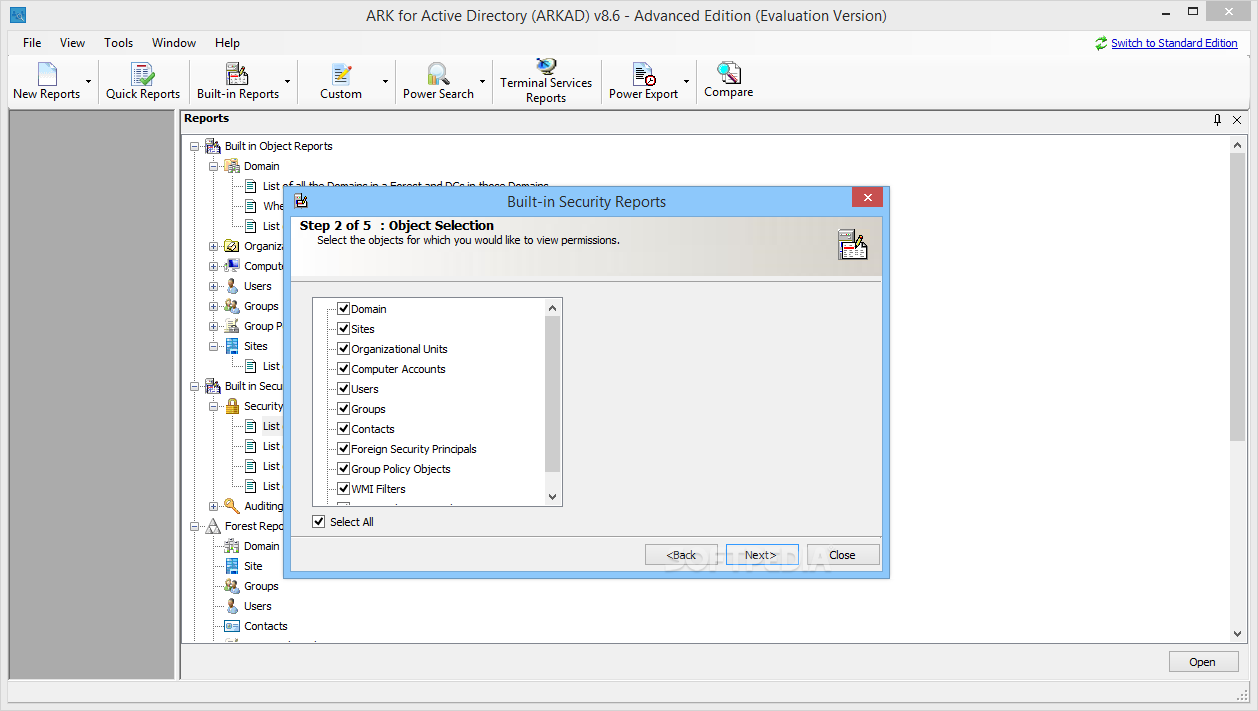Launch Quick Reports from the toolbar
The width and height of the screenshot is (1258, 711).
(143, 74)
